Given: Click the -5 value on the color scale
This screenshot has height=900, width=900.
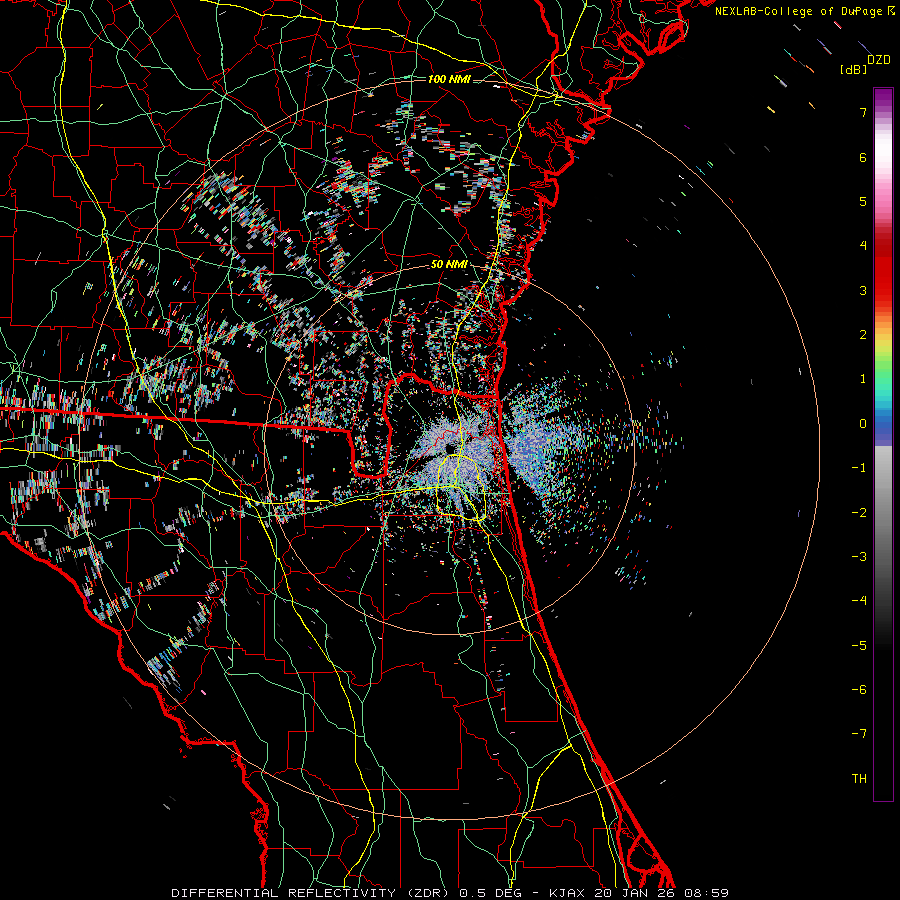Looking at the screenshot, I should (859, 646).
